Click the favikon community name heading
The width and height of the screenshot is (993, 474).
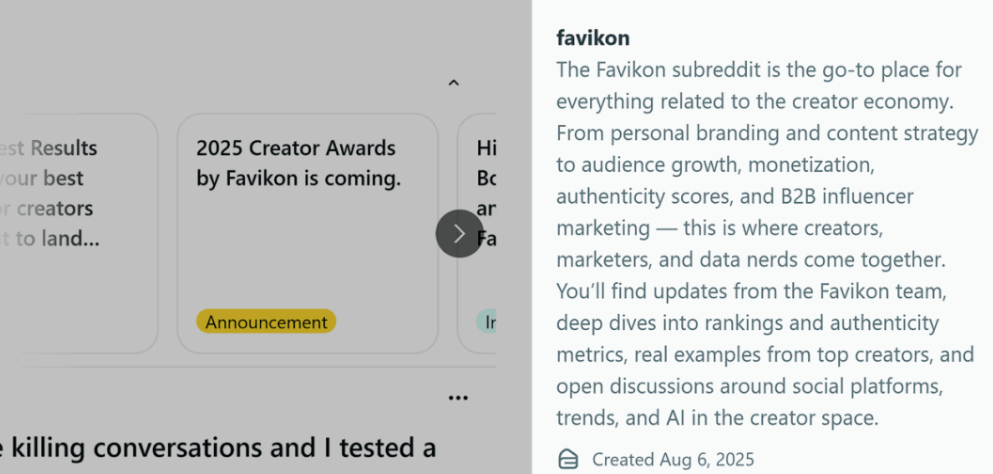tap(593, 38)
